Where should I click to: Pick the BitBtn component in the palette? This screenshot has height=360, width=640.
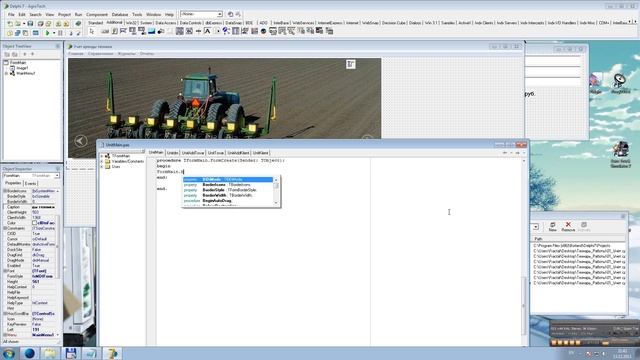coord(105,31)
